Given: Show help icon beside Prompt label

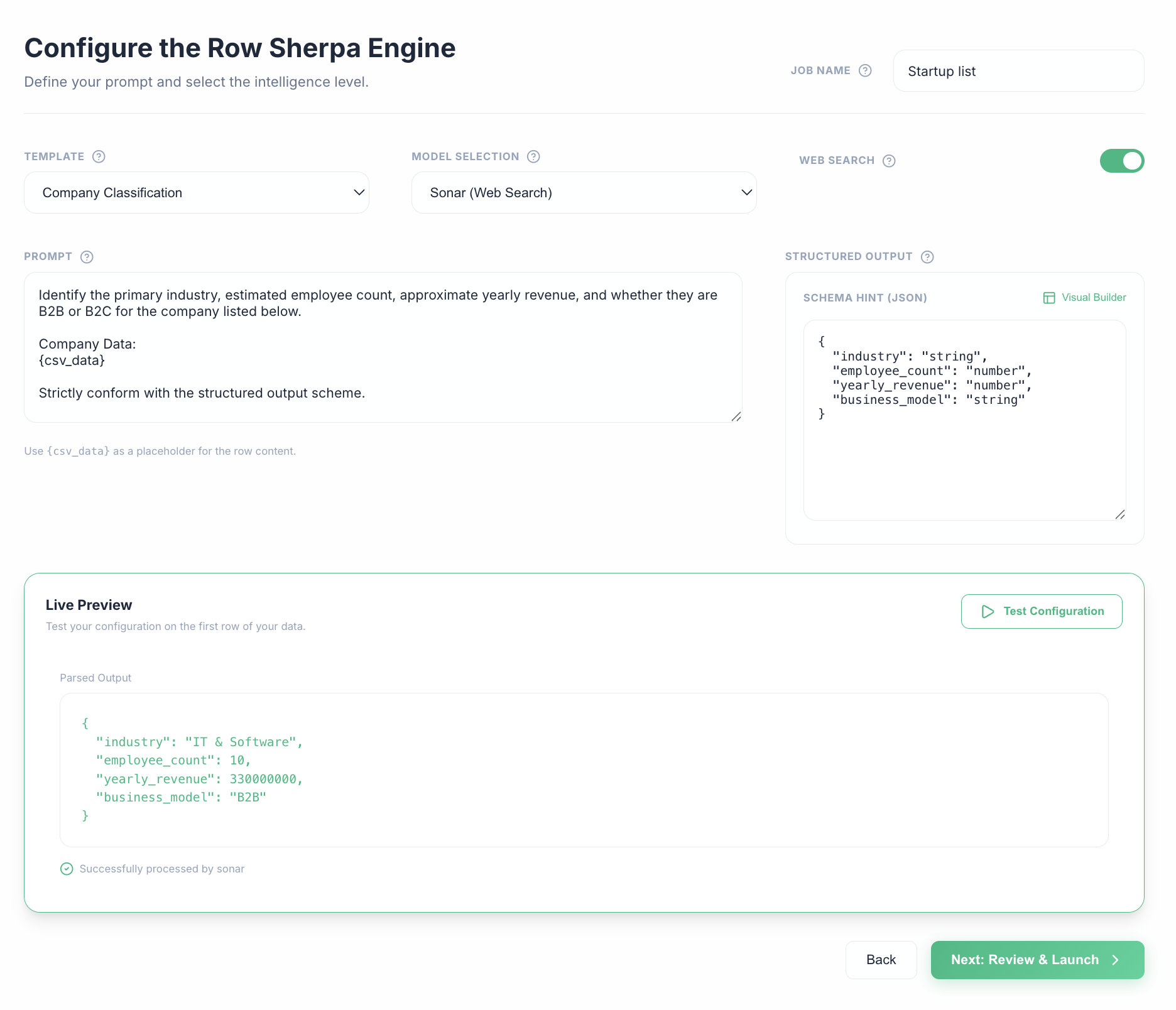Looking at the screenshot, I should 87,257.
